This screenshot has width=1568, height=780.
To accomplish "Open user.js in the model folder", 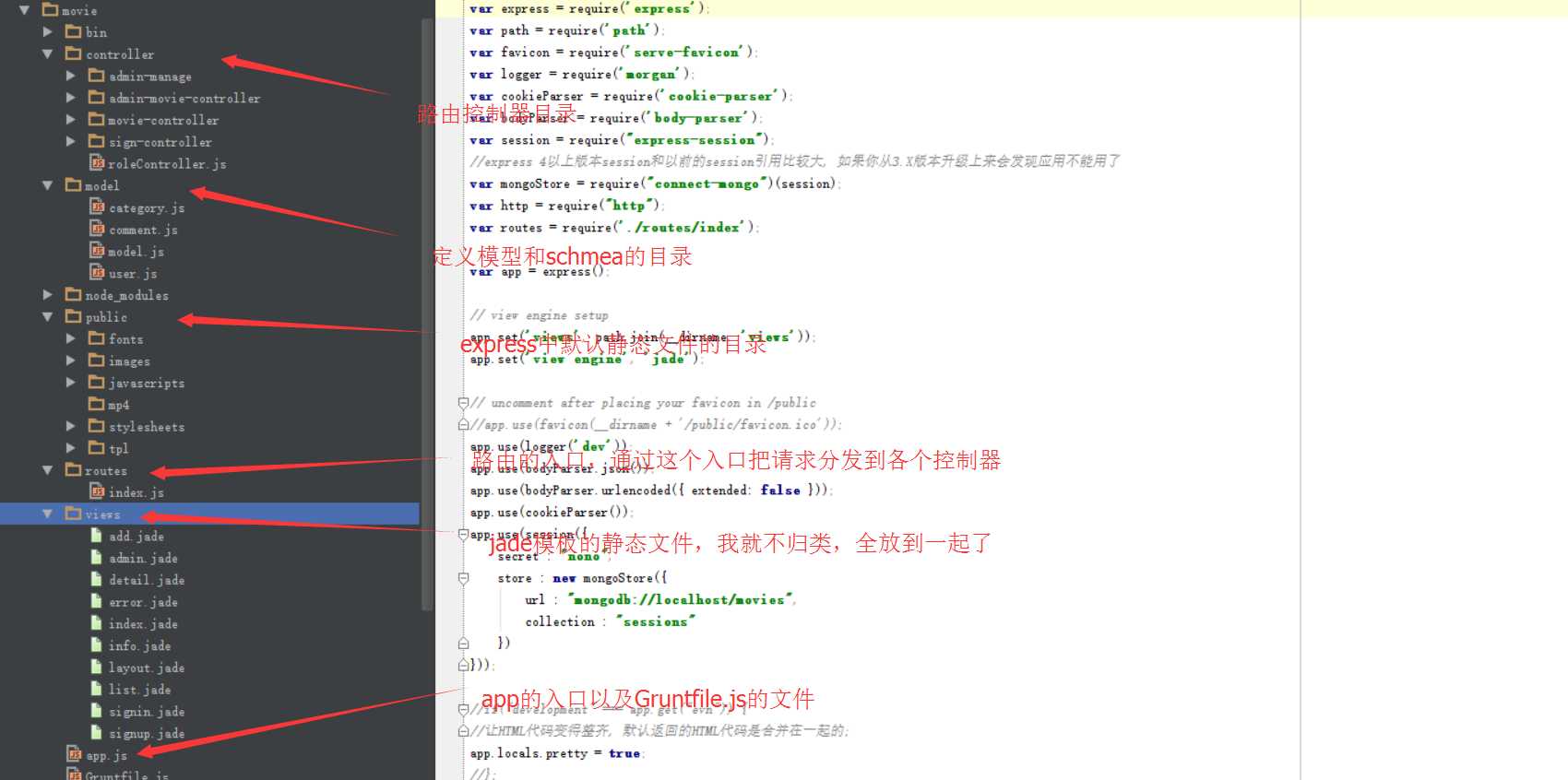I will click(133, 274).
